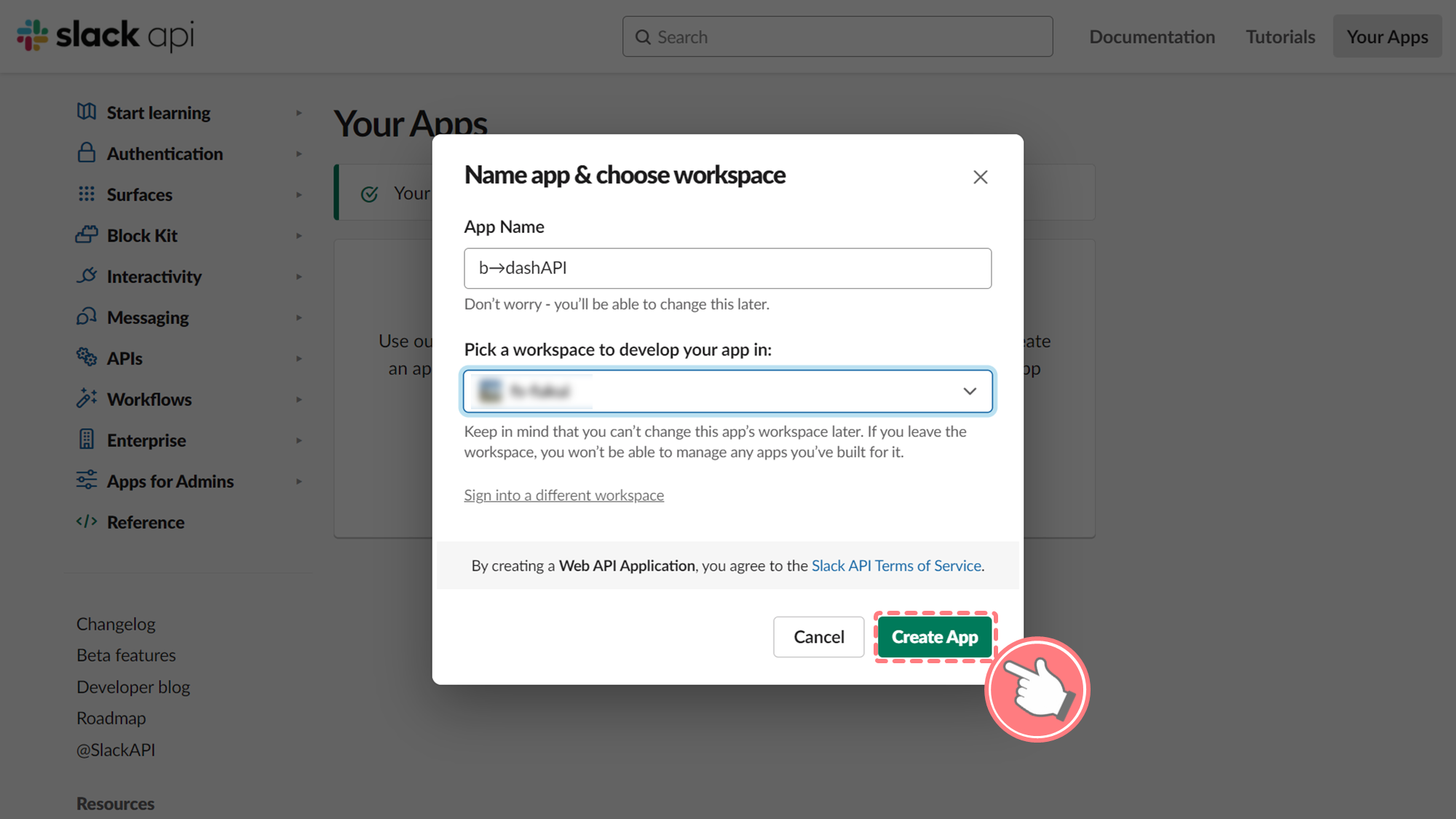Expand the APIs section
The width and height of the screenshot is (1456, 819).
click(x=299, y=358)
